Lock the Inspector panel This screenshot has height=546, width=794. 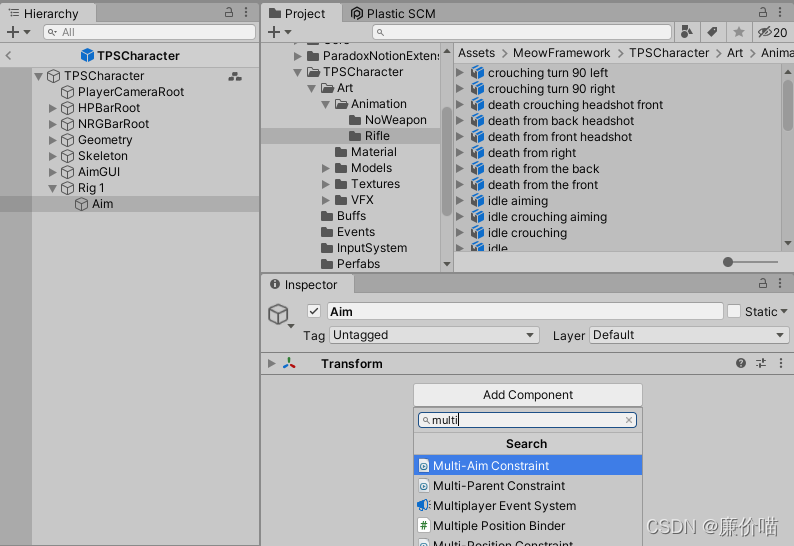(x=763, y=284)
